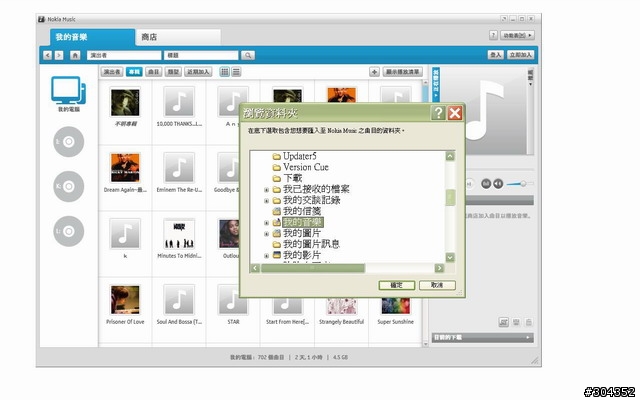Expand the 我的音樂 folder
The width and height of the screenshot is (640, 400).
click(x=267, y=222)
